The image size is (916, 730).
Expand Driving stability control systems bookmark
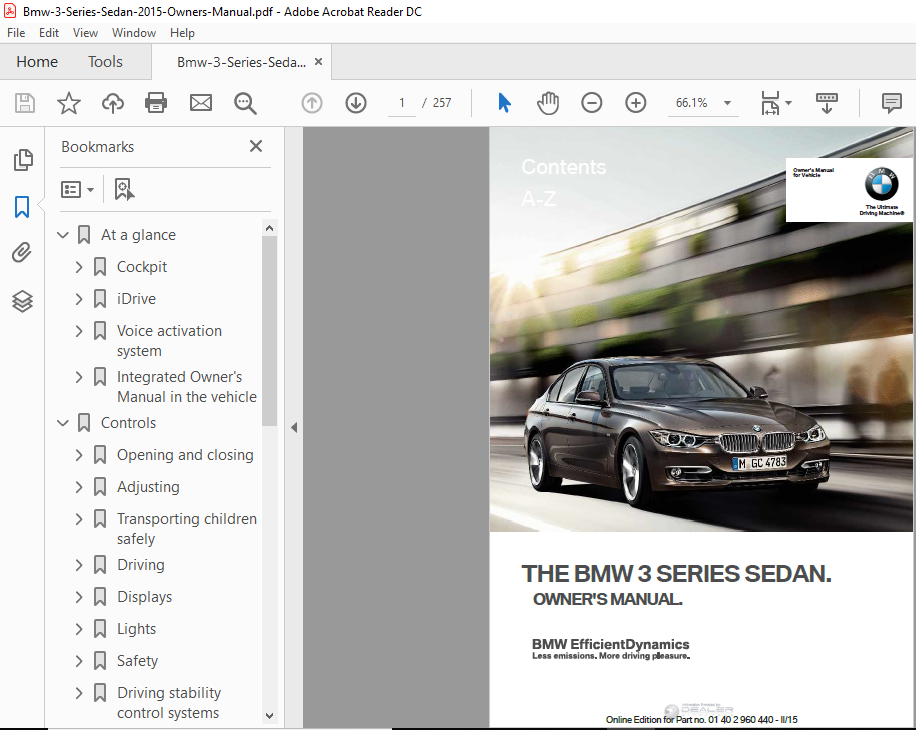coord(79,693)
